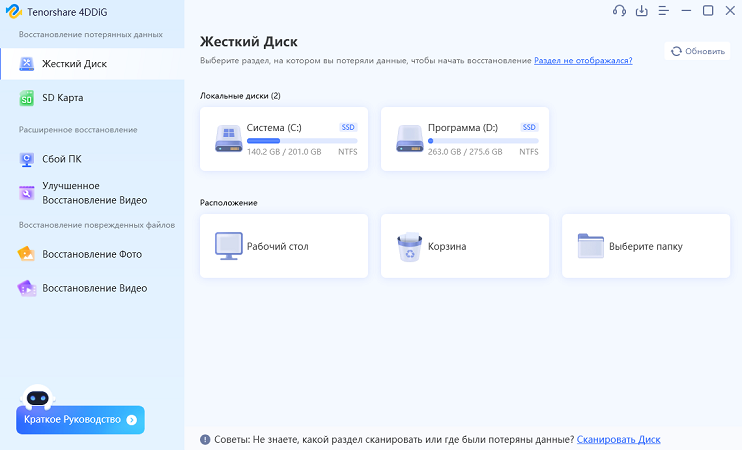Viewport: 742px width, 450px height.
Task: Click the green SD Карта icon
Action: point(26,98)
